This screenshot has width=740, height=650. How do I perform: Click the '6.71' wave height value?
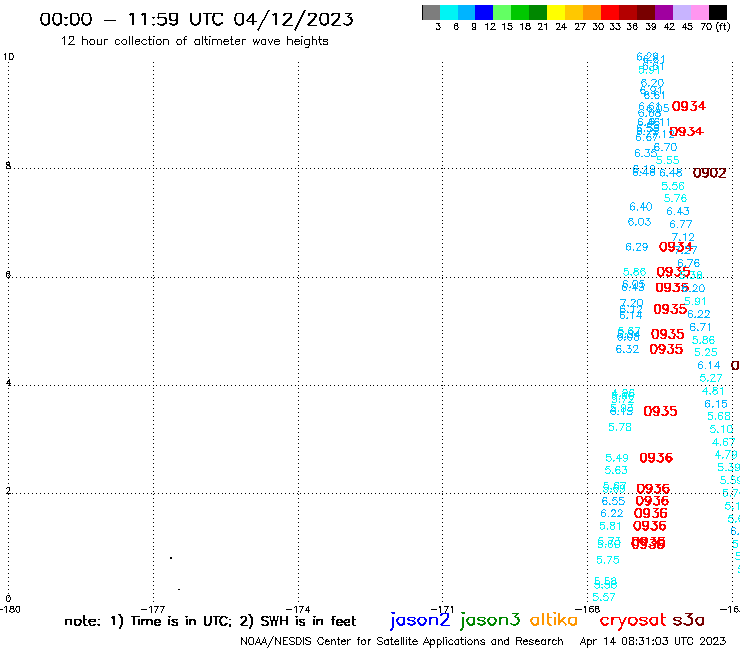pos(700,327)
